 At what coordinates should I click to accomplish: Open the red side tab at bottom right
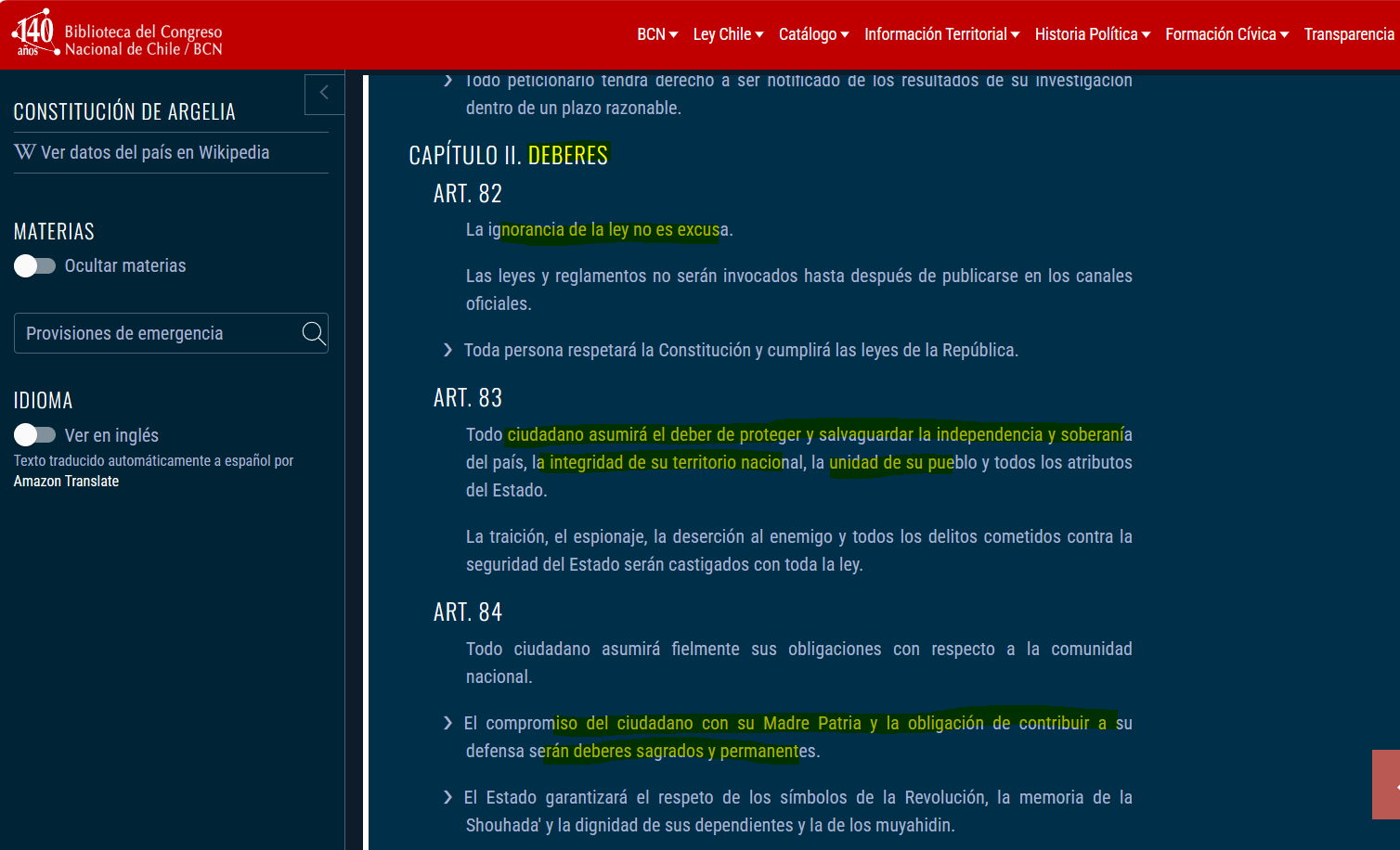(1386, 785)
